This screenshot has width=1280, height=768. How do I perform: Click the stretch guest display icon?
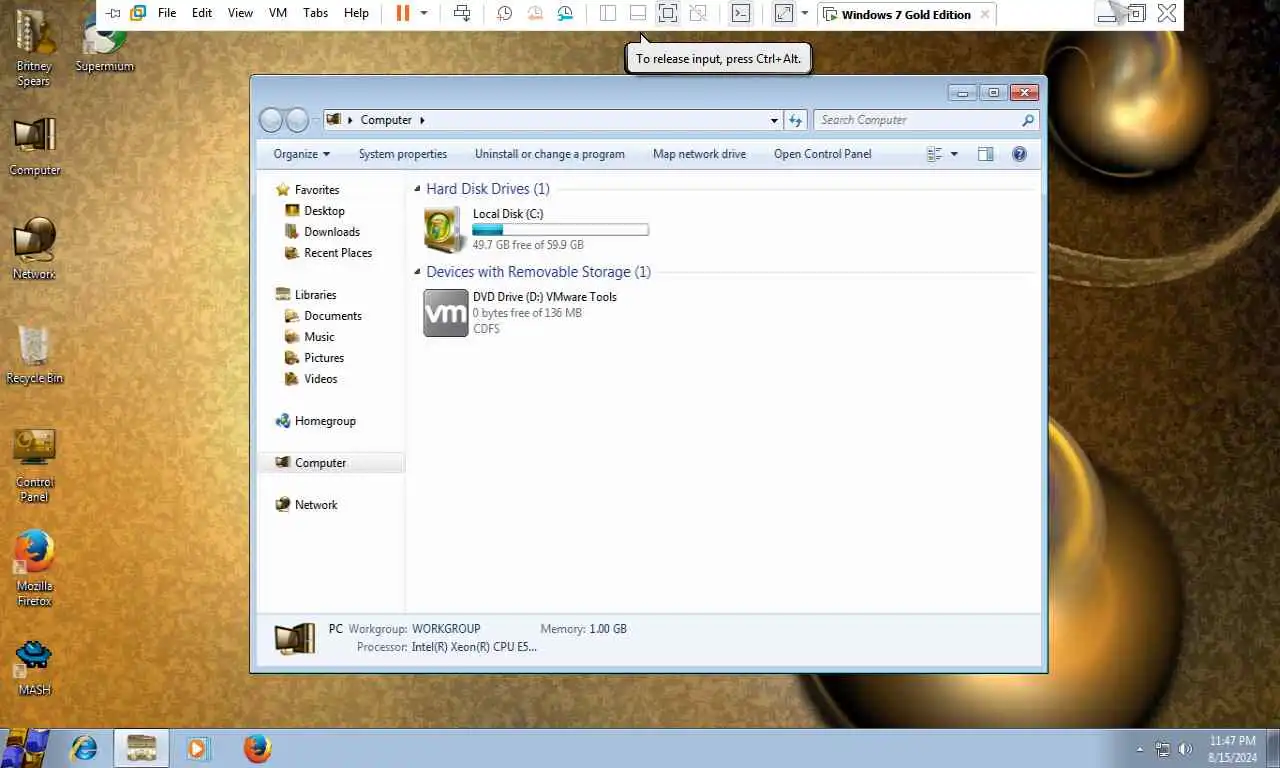coord(783,13)
